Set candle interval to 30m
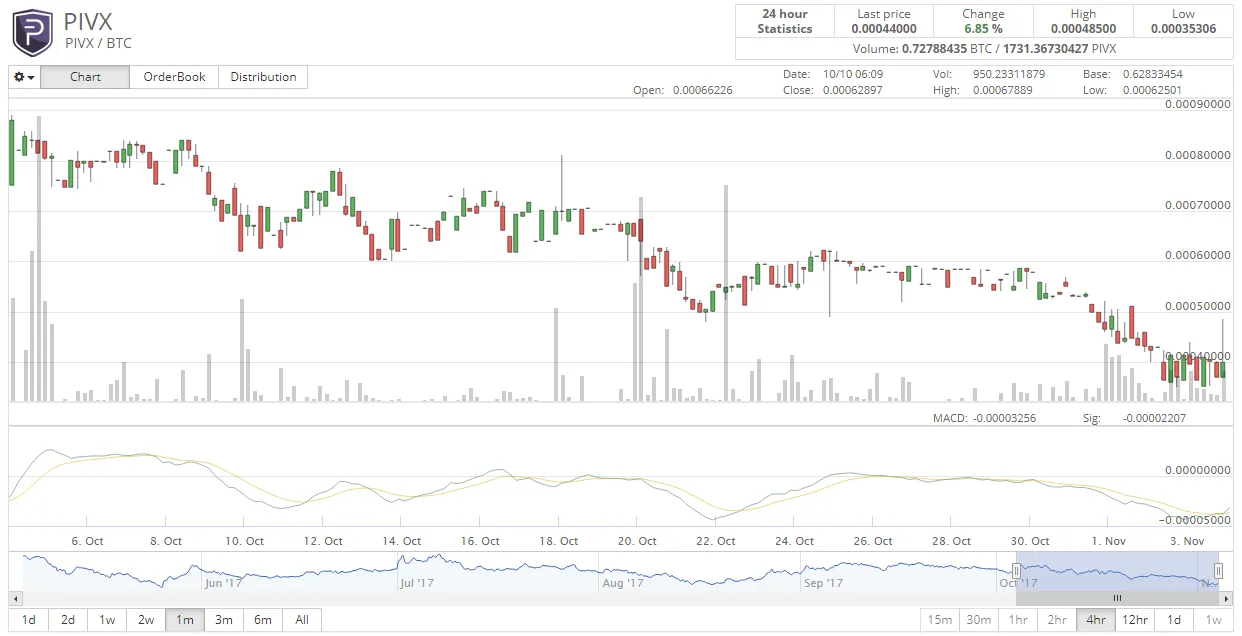 pyautogui.click(x=979, y=620)
